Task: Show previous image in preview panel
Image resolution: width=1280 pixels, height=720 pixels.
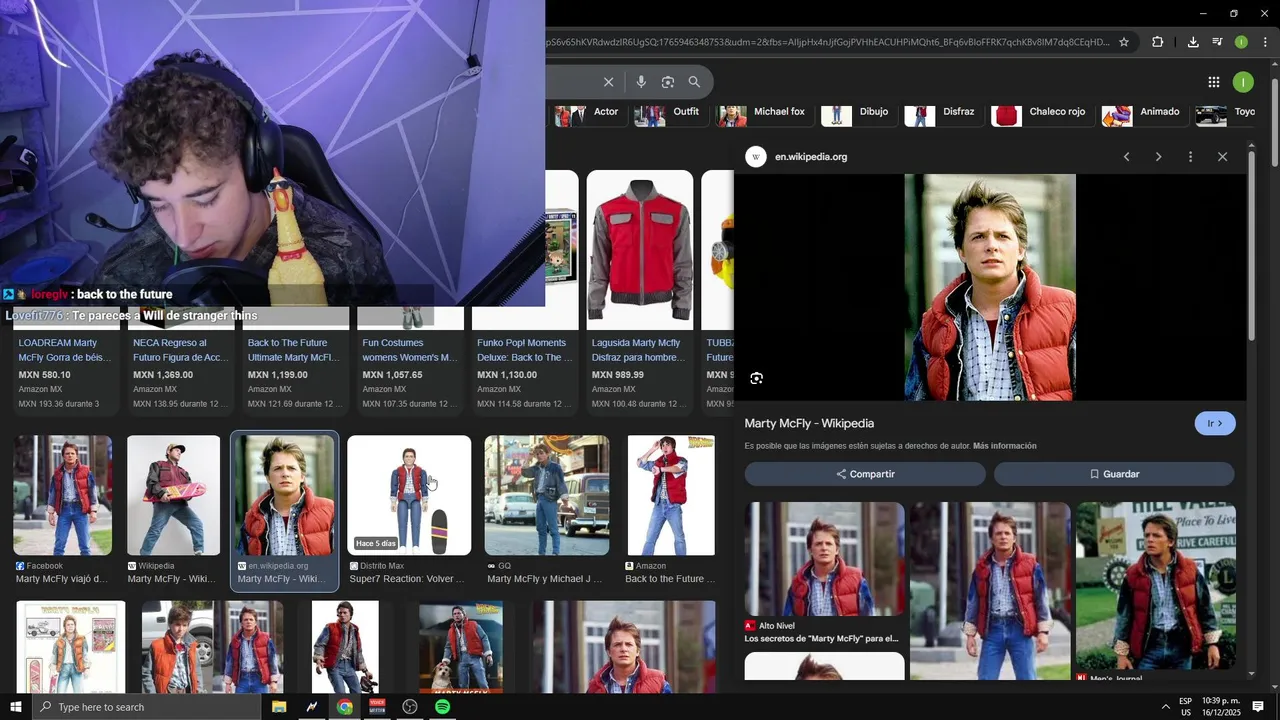Action: coord(1126,157)
